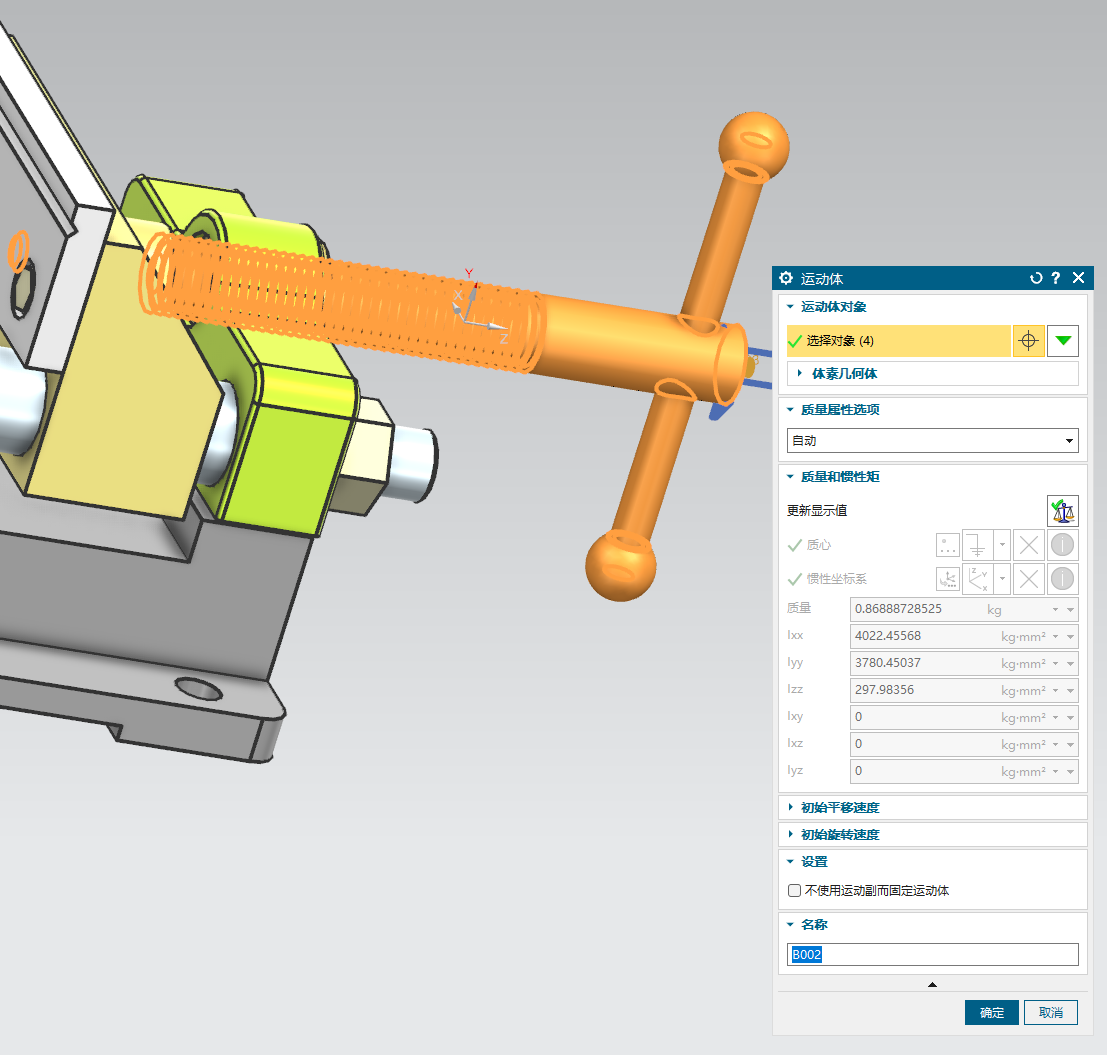1107x1055 pixels.
Task: Open the 质量属性选项 dropdown set to 自动
Action: click(932, 440)
